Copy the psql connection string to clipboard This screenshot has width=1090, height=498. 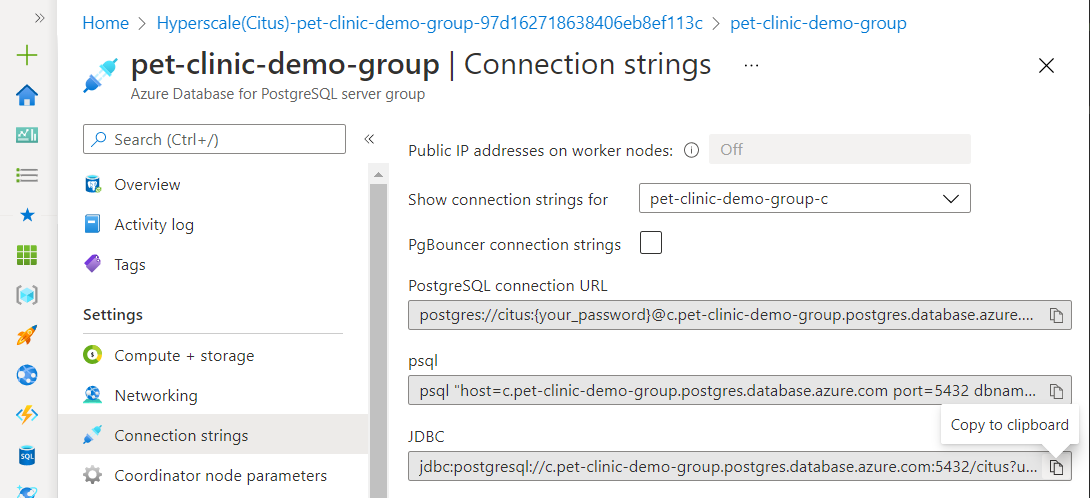(1056, 391)
